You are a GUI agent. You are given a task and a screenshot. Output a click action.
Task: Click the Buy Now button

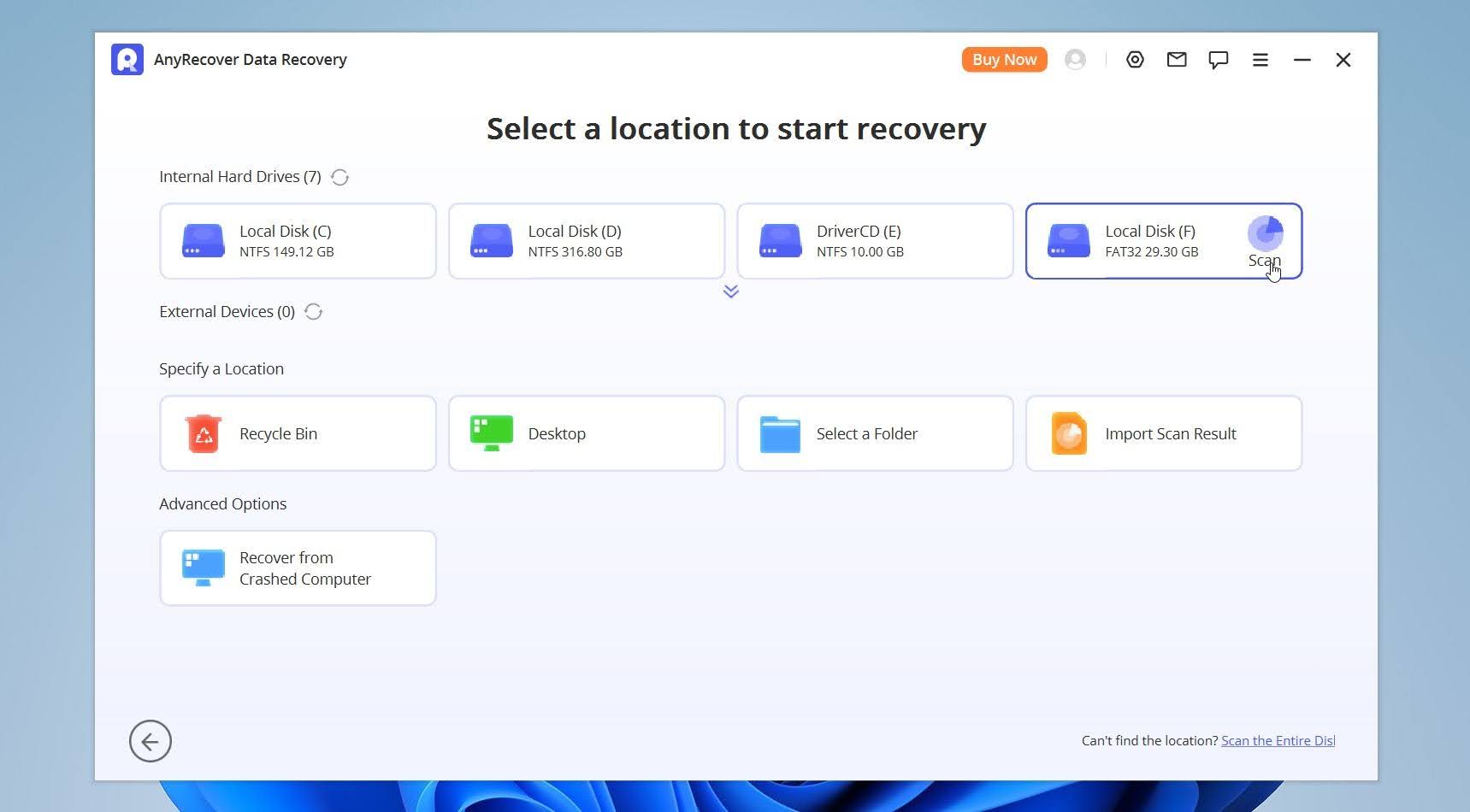[1004, 60]
